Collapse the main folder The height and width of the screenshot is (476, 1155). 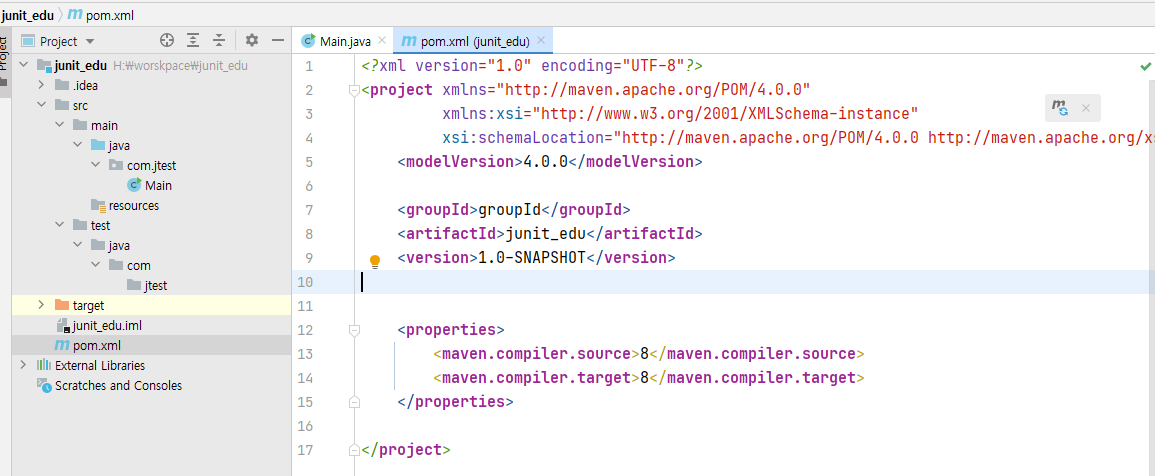[60, 125]
